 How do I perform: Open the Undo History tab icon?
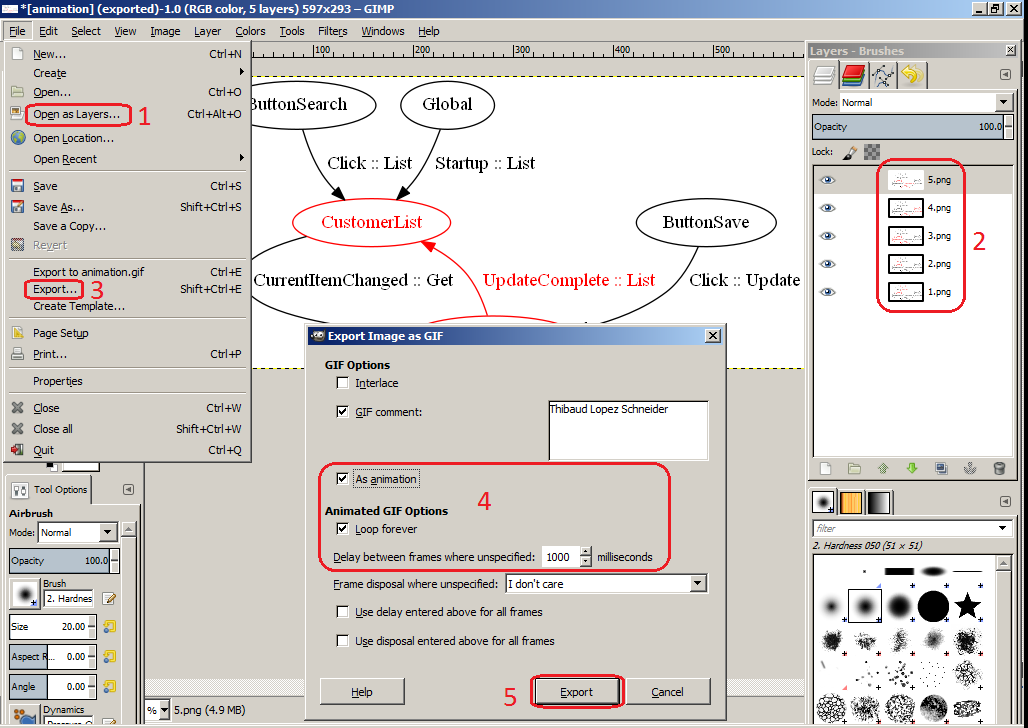(911, 75)
